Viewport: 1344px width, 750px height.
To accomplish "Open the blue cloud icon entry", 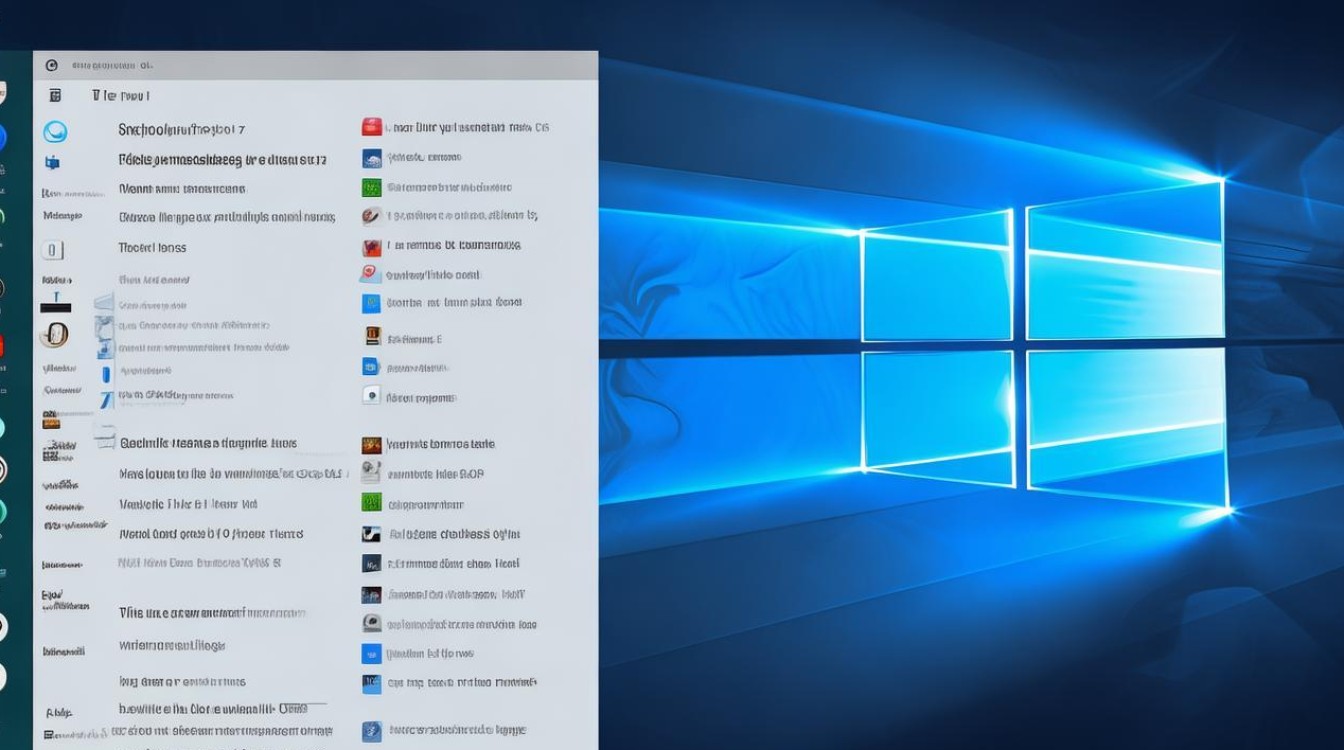I will [372, 158].
